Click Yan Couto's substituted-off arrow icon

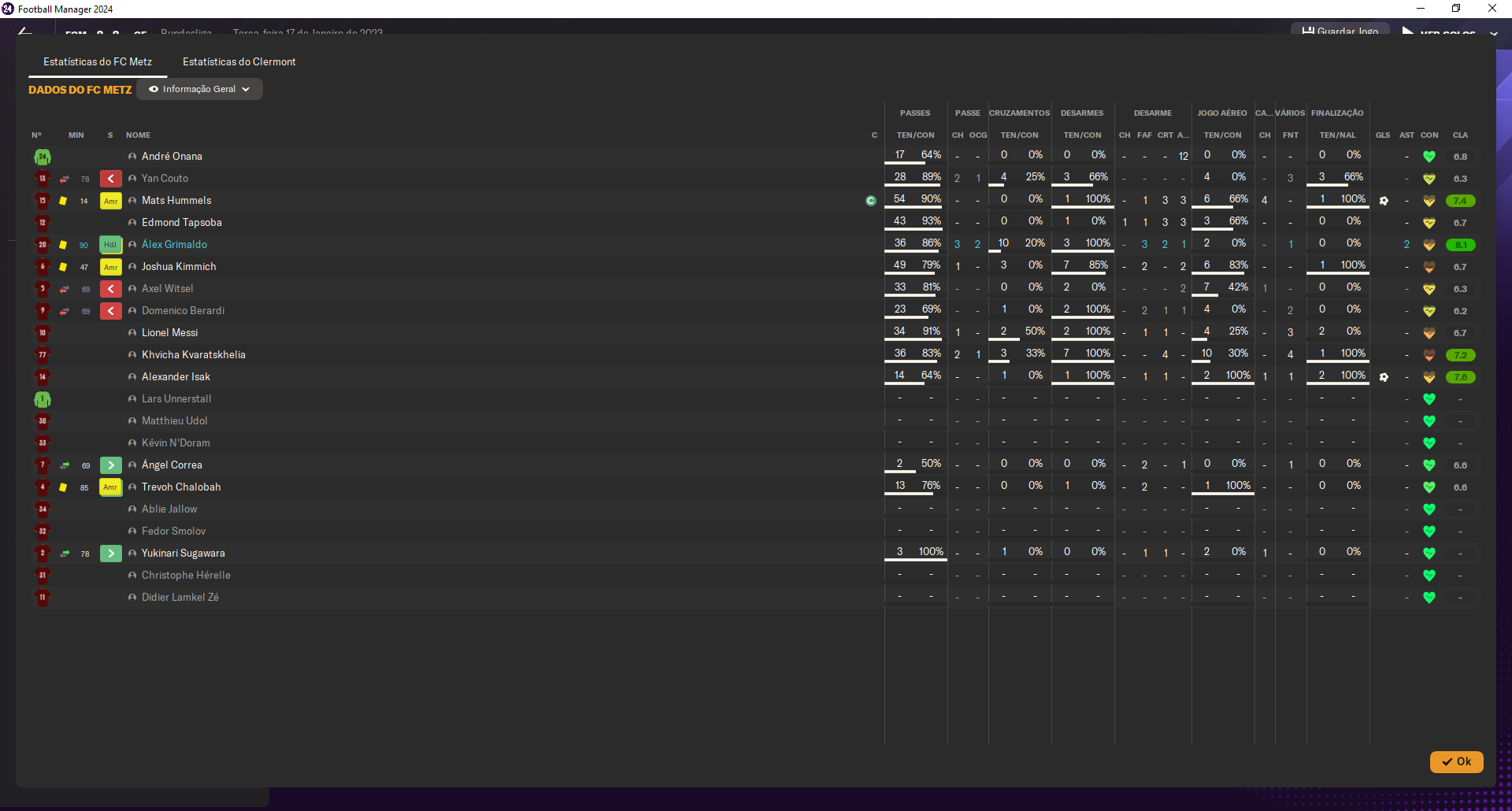[111, 179]
